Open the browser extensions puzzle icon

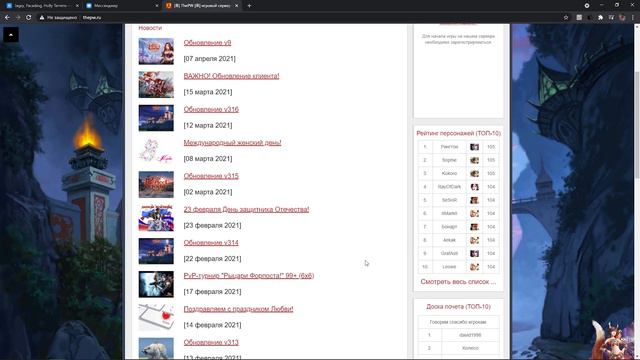pos(600,18)
